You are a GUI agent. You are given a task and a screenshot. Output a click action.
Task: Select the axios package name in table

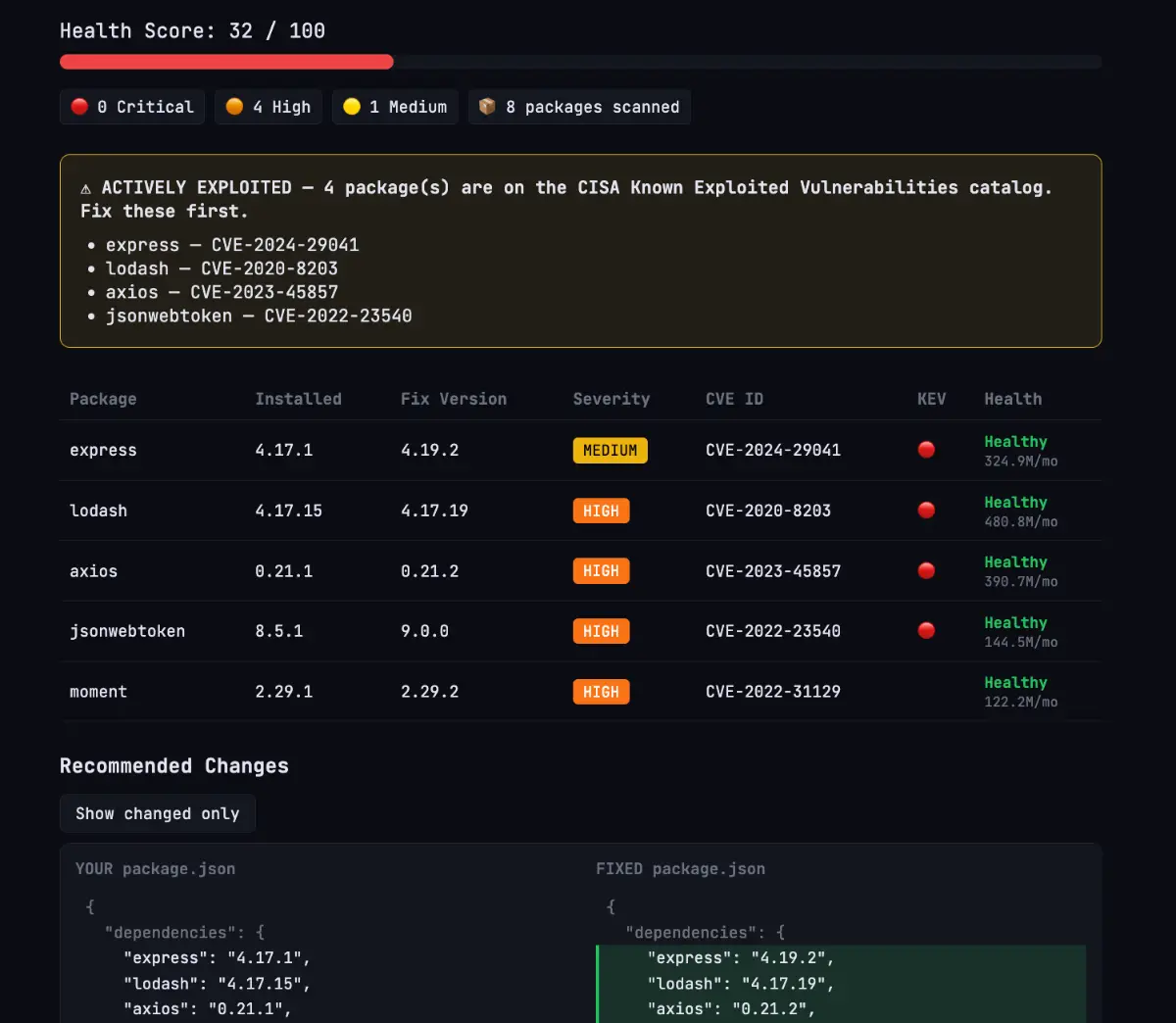pyautogui.click(x=93, y=571)
